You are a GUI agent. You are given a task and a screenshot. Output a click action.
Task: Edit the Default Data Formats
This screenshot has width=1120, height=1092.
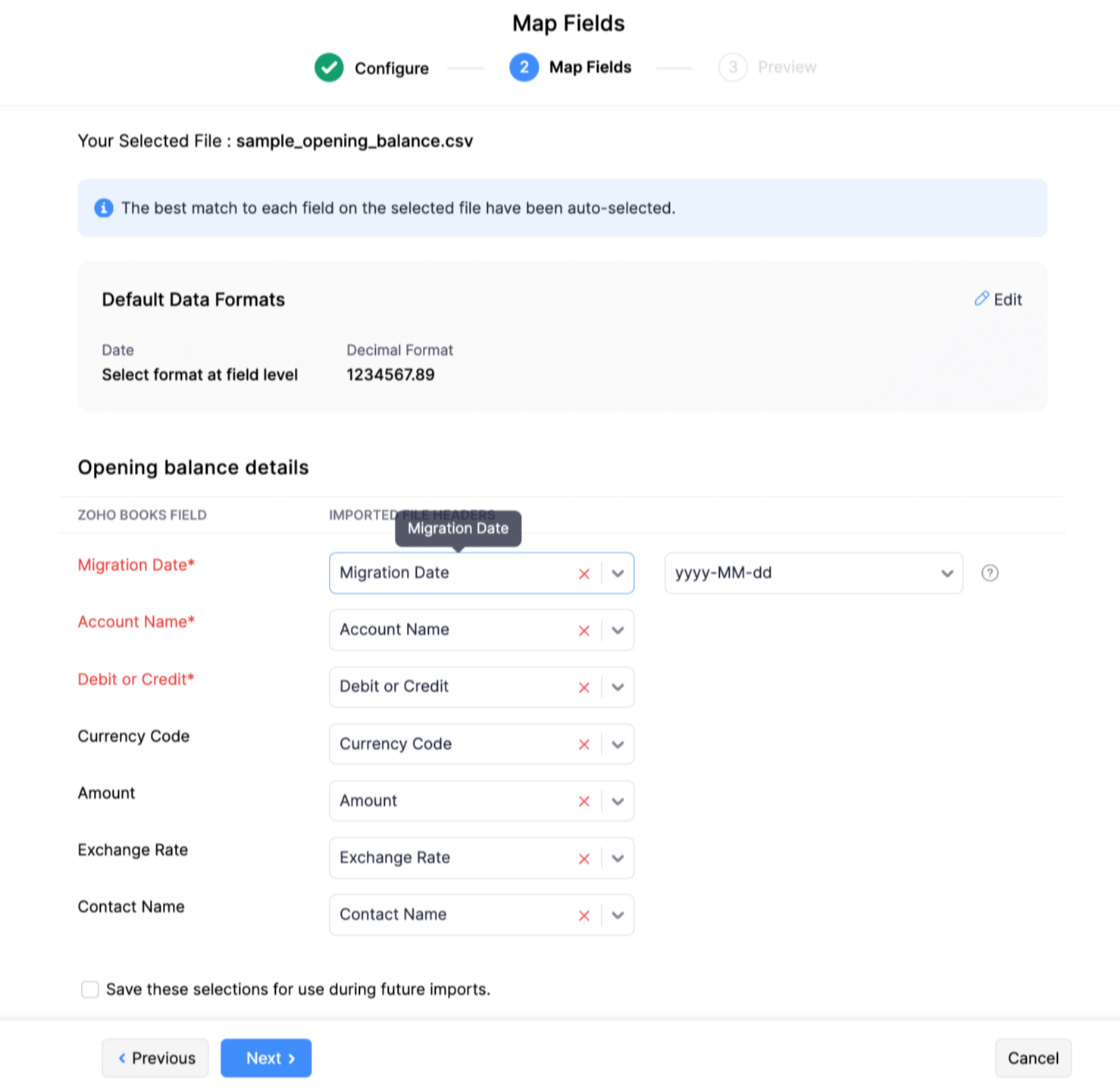[998, 299]
